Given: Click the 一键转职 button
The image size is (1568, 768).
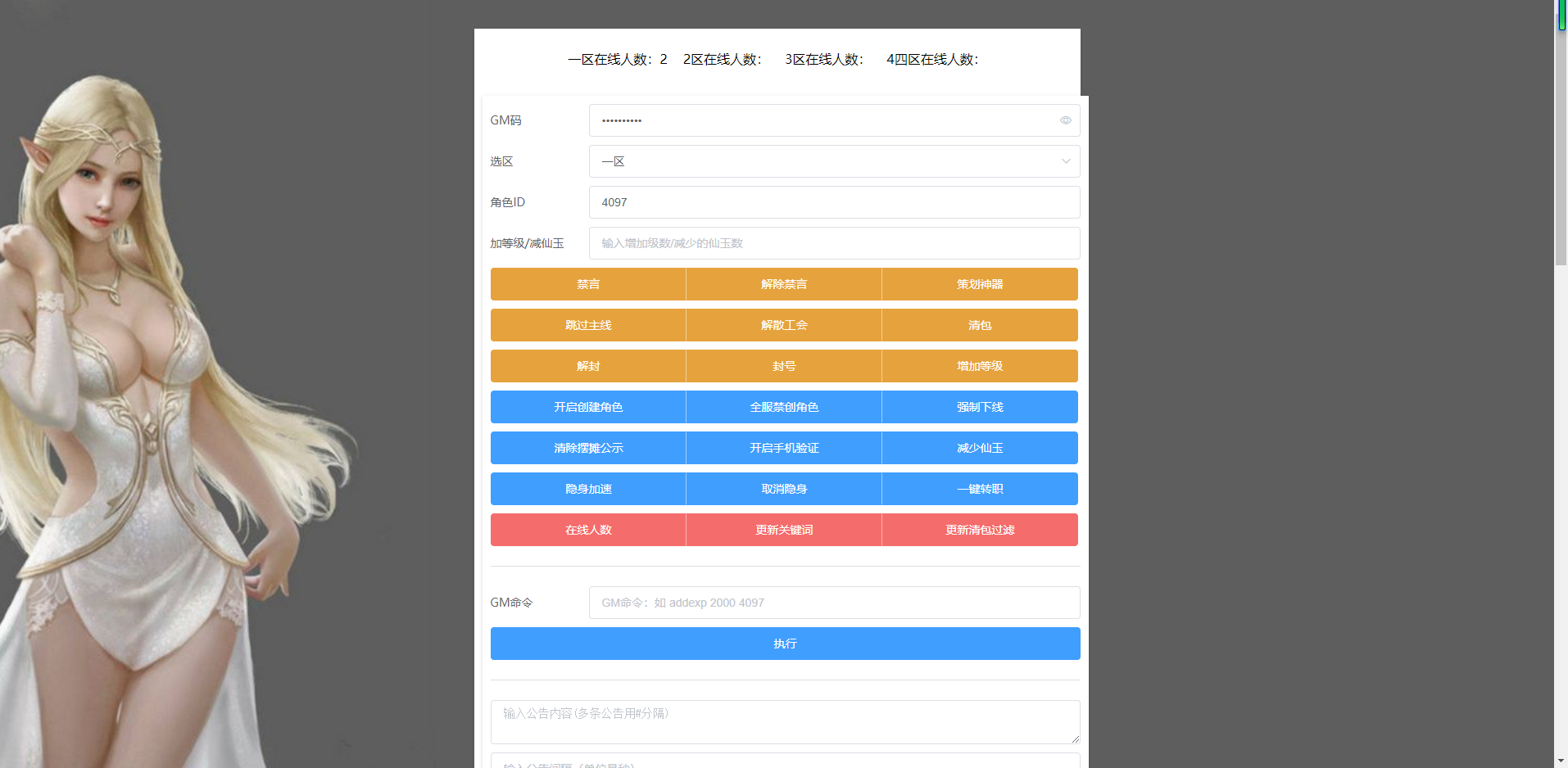Looking at the screenshot, I should (980, 489).
